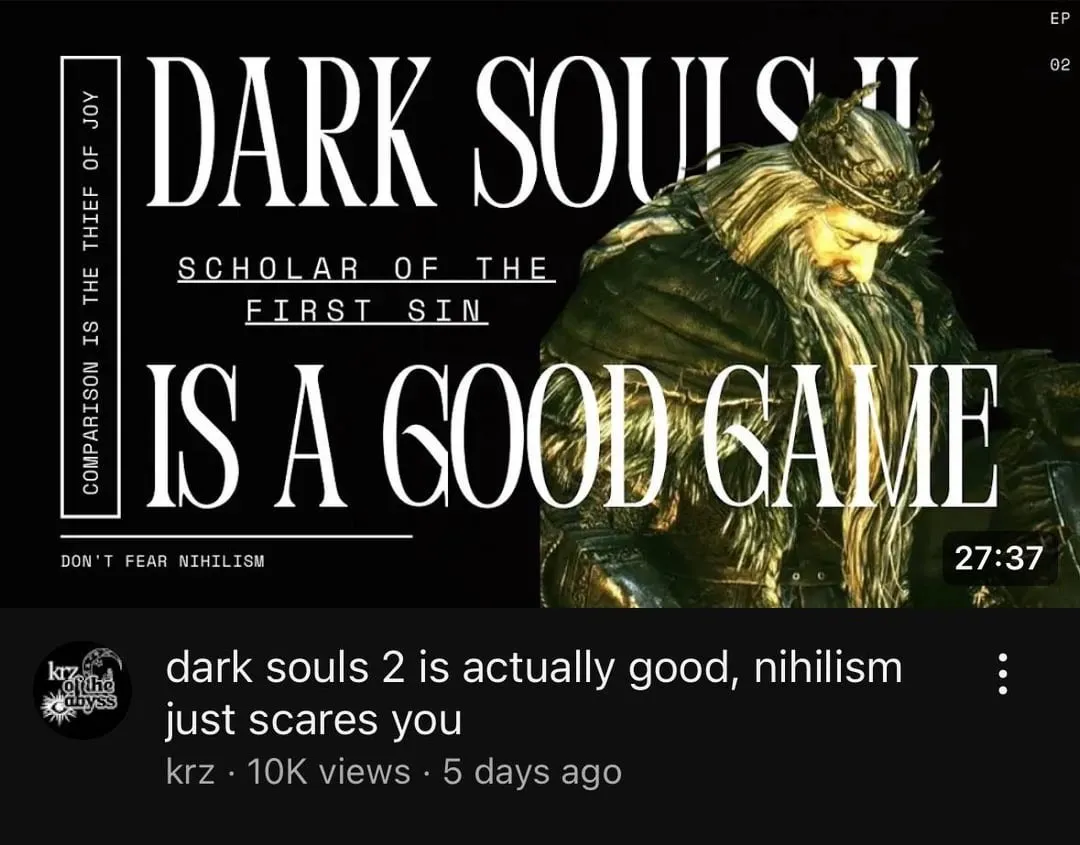Click the '5 days ago' upload date
This screenshot has height=845, width=1080.
pyautogui.click(x=532, y=772)
